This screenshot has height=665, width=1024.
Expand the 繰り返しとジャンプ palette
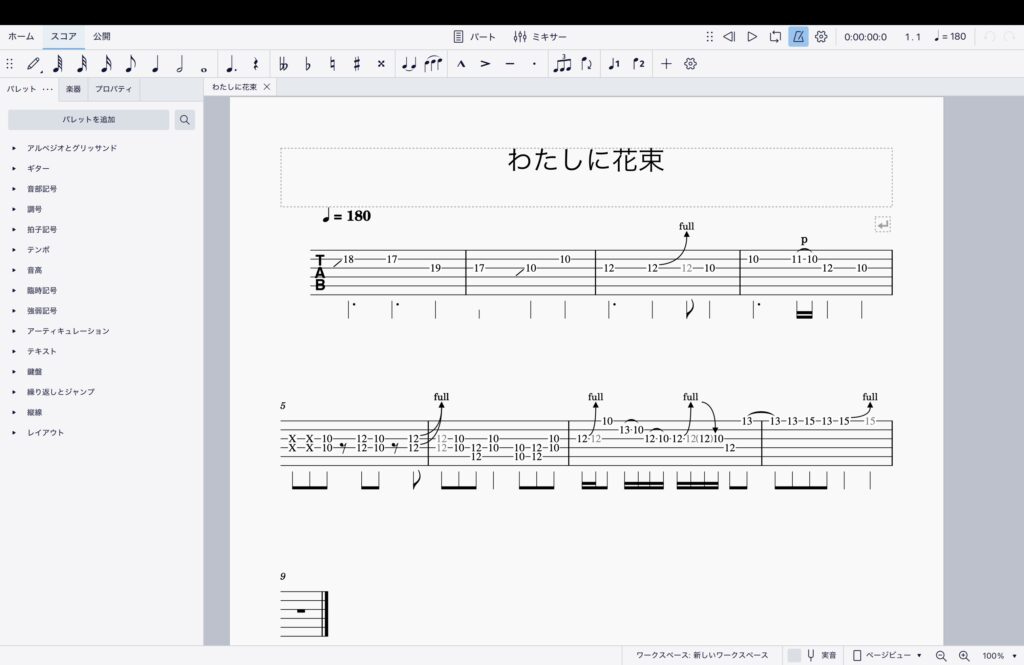pos(14,392)
